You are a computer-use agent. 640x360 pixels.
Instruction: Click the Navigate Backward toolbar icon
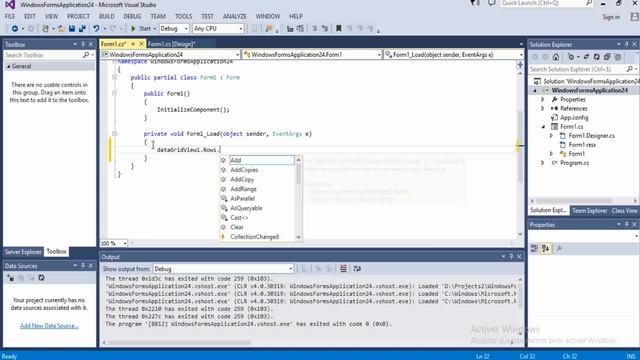[x=15, y=29]
